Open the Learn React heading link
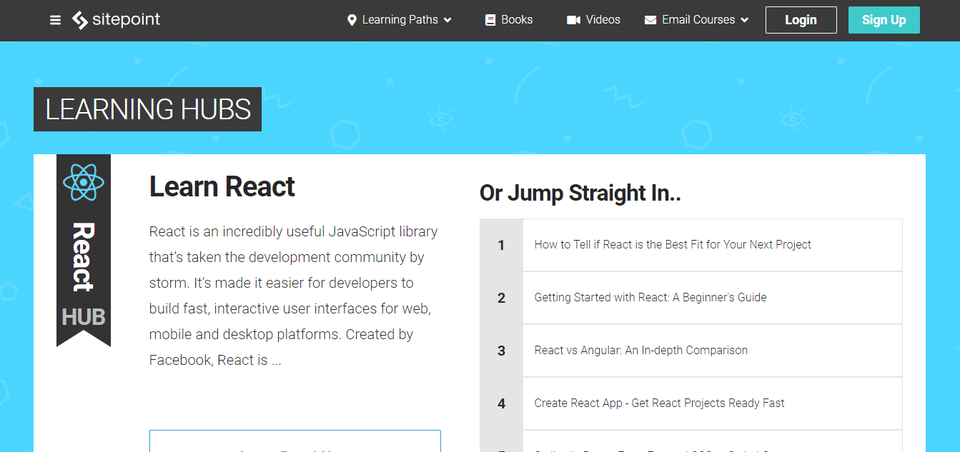The height and width of the screenshot is (452, 960). [x=222, y=186]
